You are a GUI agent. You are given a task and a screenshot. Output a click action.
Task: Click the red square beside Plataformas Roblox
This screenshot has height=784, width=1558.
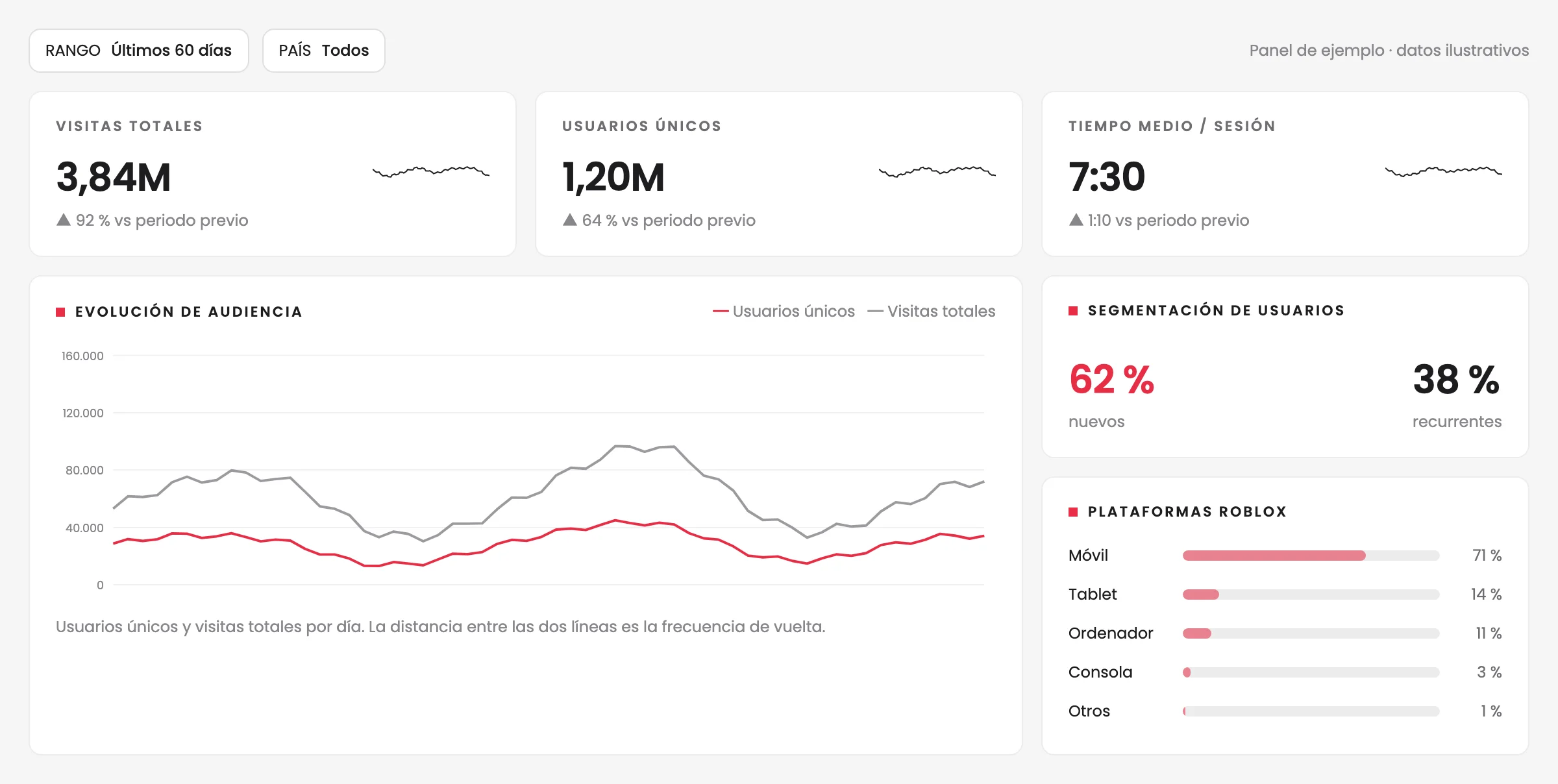(1073, 512)
